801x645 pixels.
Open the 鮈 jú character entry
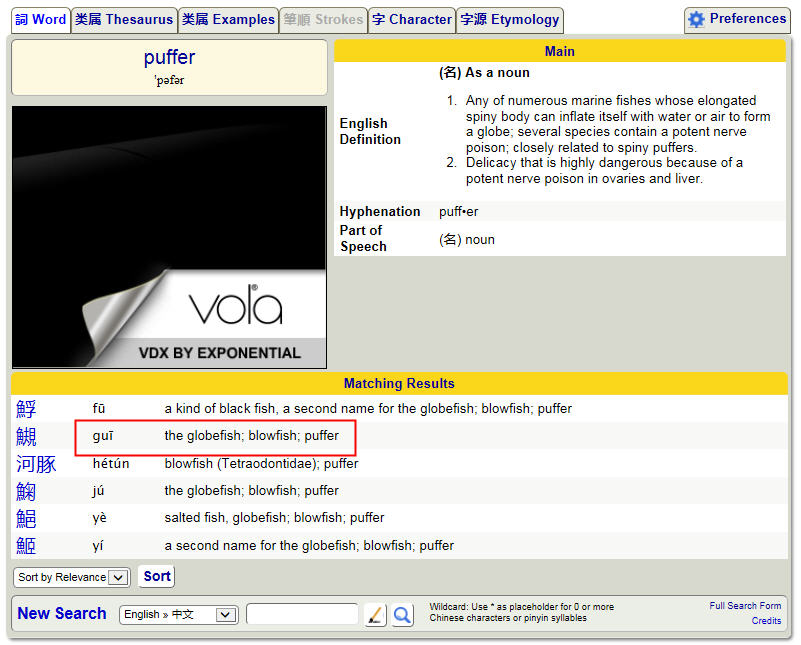[26, 491]
